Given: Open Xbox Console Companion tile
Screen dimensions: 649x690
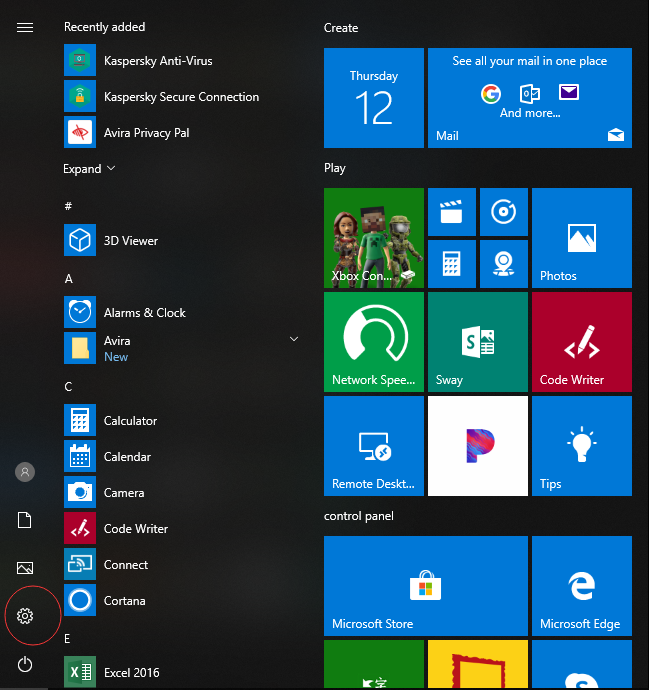Looking at the screenshot, I should pyautogui.click(x=374, y=238).
